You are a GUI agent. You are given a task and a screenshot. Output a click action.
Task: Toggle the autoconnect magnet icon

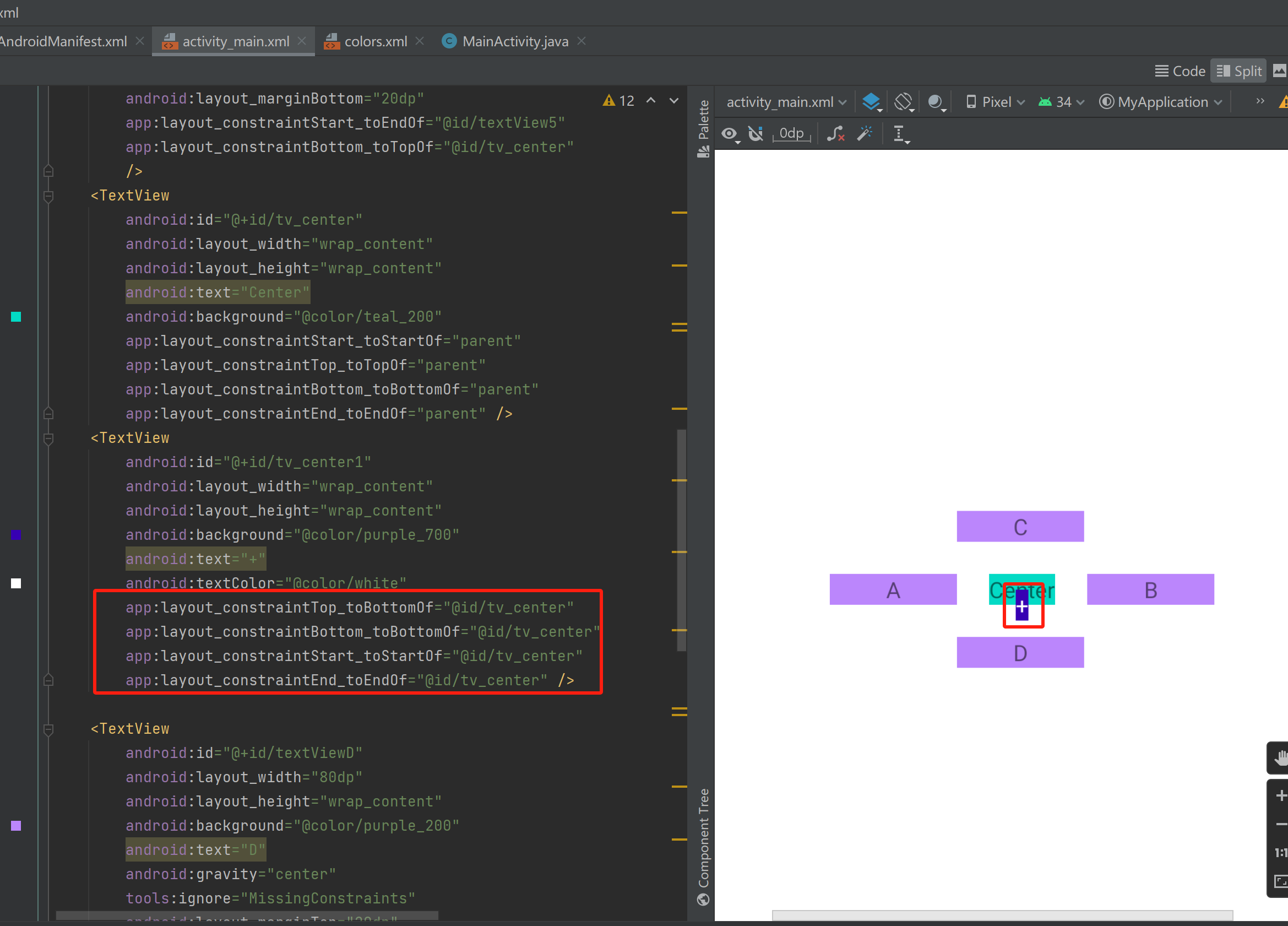756,134
